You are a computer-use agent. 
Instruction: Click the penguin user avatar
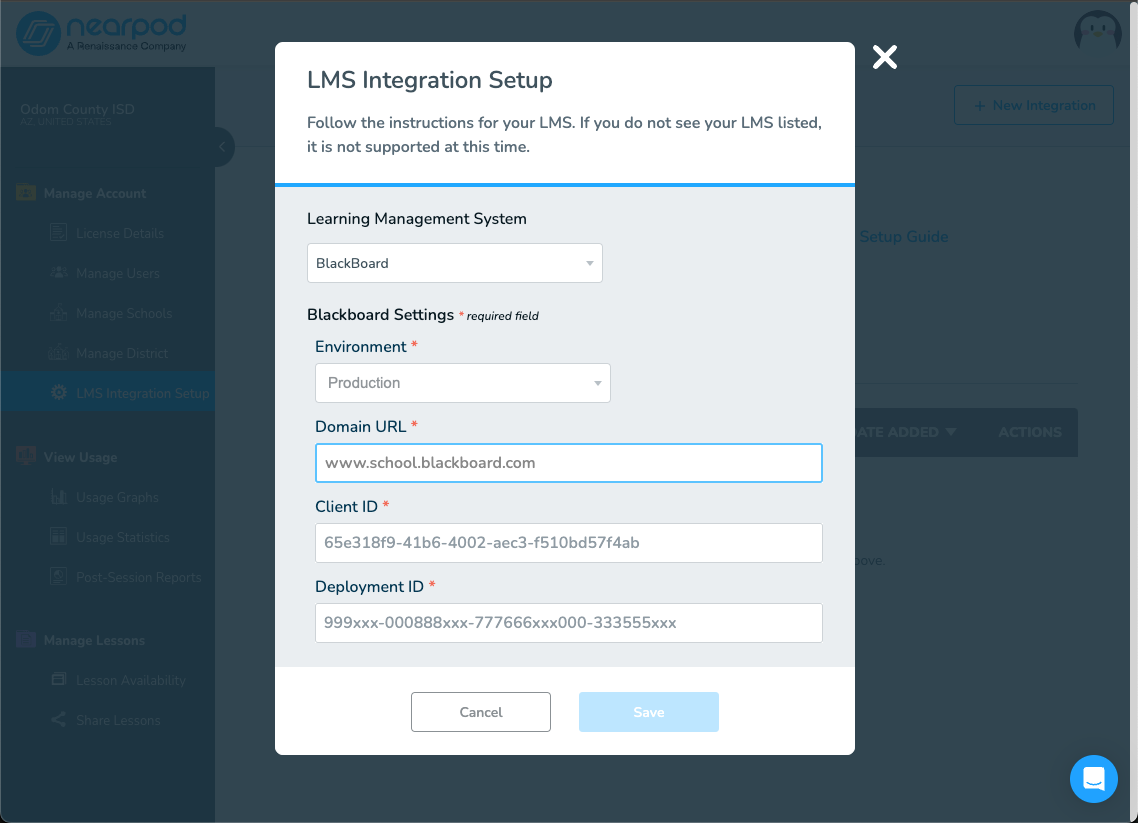pyautogui.click(x=1097, y=32)
